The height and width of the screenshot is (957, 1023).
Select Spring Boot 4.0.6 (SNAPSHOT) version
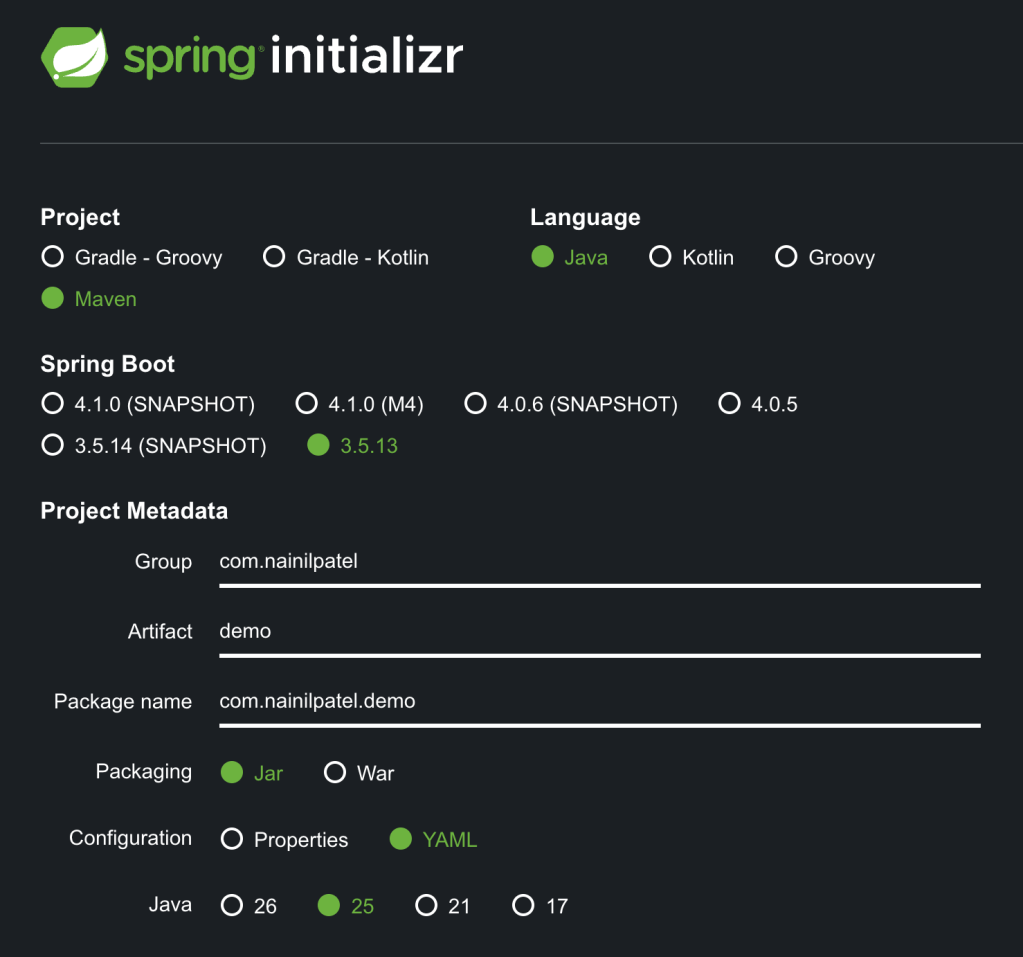pyautogui.click(x=476, y=404)
